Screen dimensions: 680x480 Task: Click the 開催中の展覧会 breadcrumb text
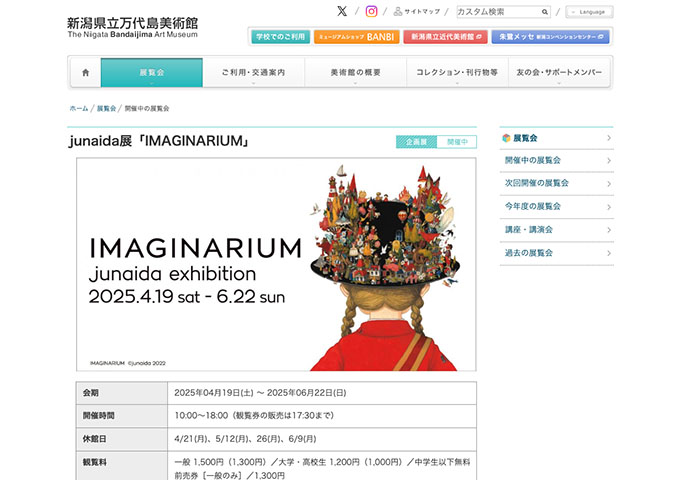click(x=147, y=108)
